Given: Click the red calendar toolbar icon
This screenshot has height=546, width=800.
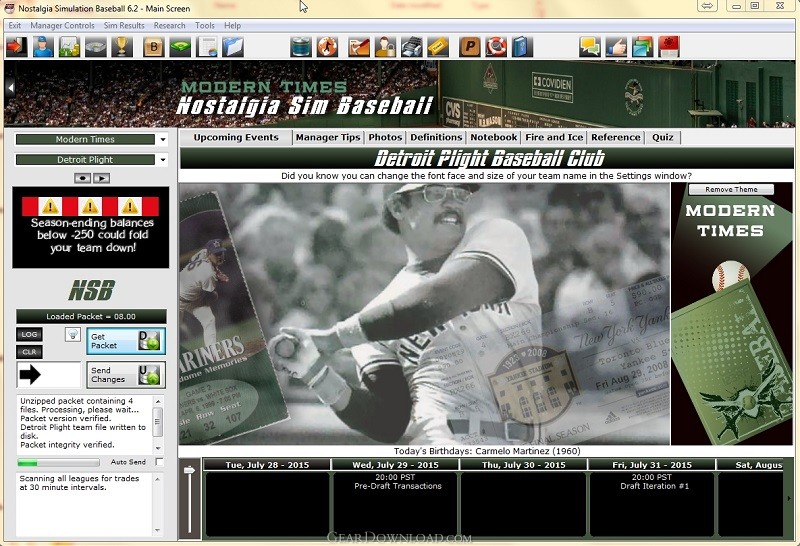Looking at the screenshot, I should point(669,47).
